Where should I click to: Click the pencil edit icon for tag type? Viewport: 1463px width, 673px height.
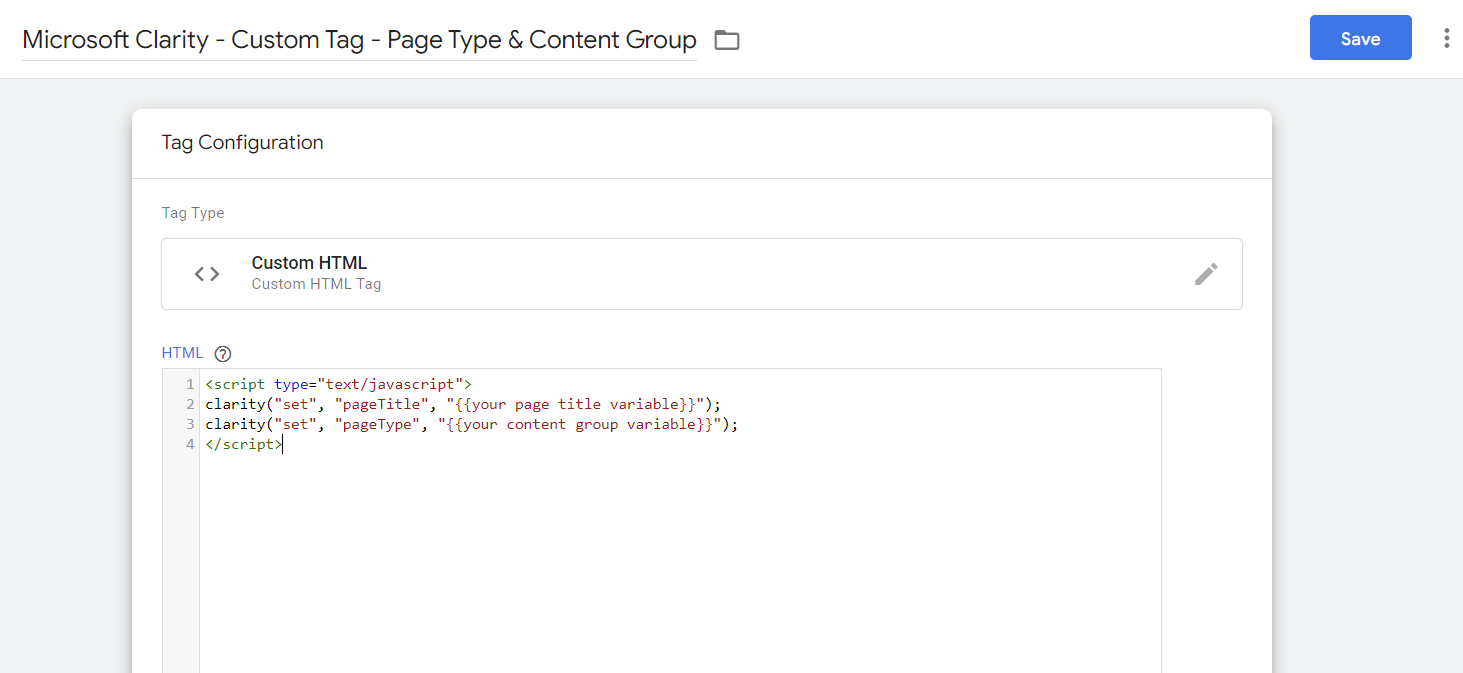coord(1206,274)
